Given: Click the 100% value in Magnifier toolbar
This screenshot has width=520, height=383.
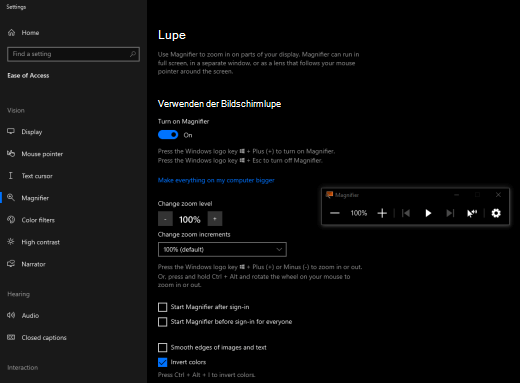Looking at the screenshot, I should pyautogui.click(x=359, y=213).
